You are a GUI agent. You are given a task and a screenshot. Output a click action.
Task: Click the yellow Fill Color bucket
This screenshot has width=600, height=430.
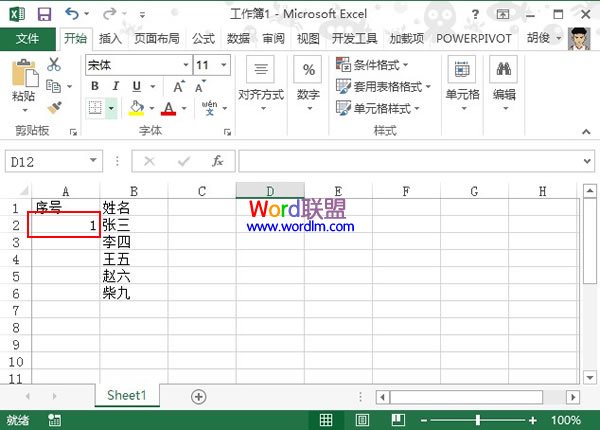[x=137, y=108]
